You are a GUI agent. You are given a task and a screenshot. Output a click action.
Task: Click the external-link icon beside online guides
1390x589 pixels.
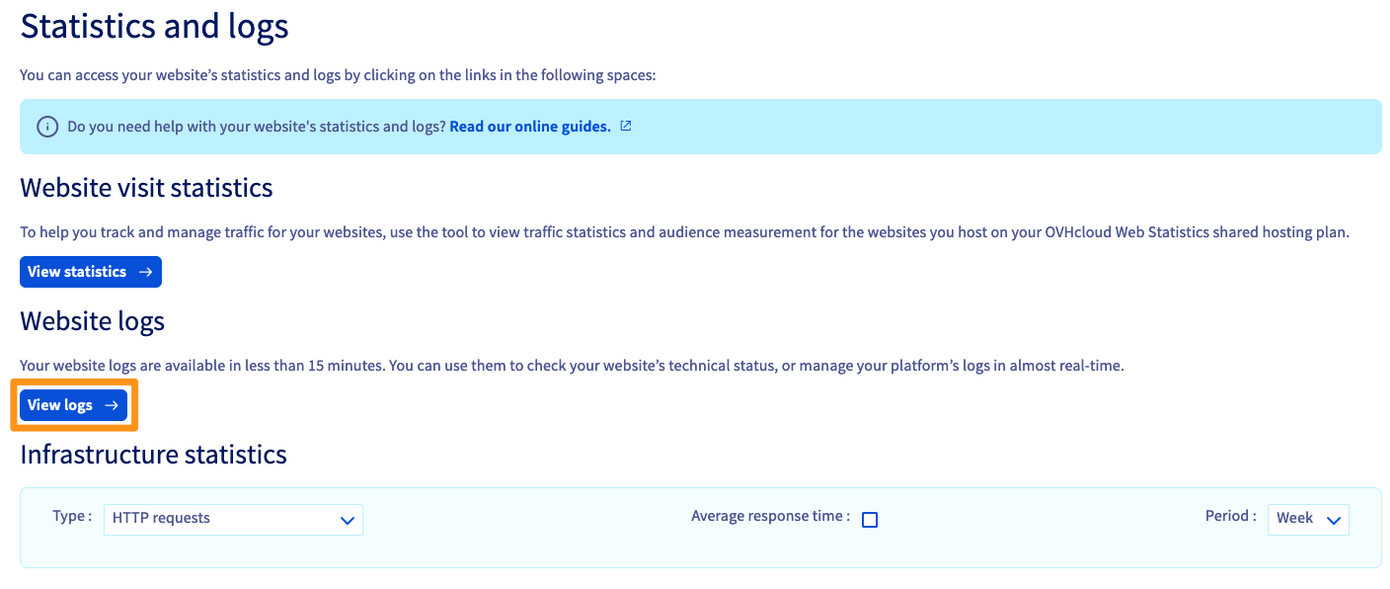[x=625, y=125]
